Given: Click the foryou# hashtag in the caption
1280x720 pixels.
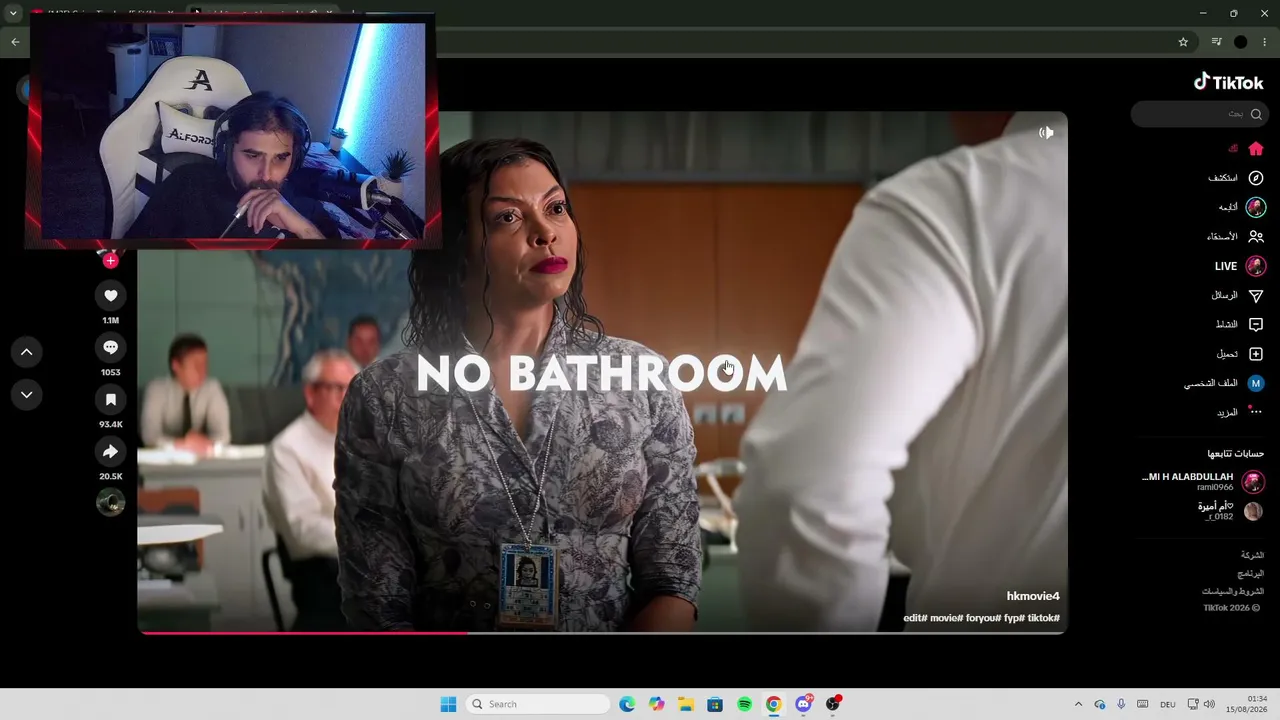Looking at the screenshot, I should [983, 618].
